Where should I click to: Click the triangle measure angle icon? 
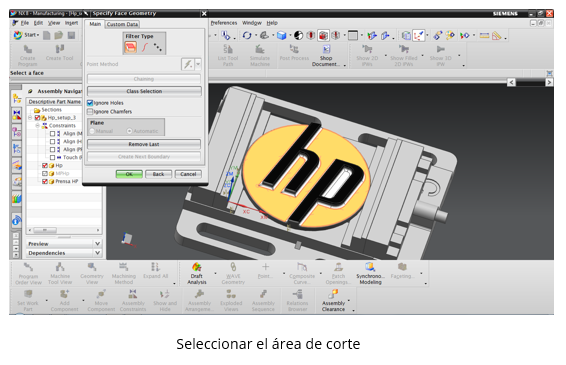pos(497,35)
